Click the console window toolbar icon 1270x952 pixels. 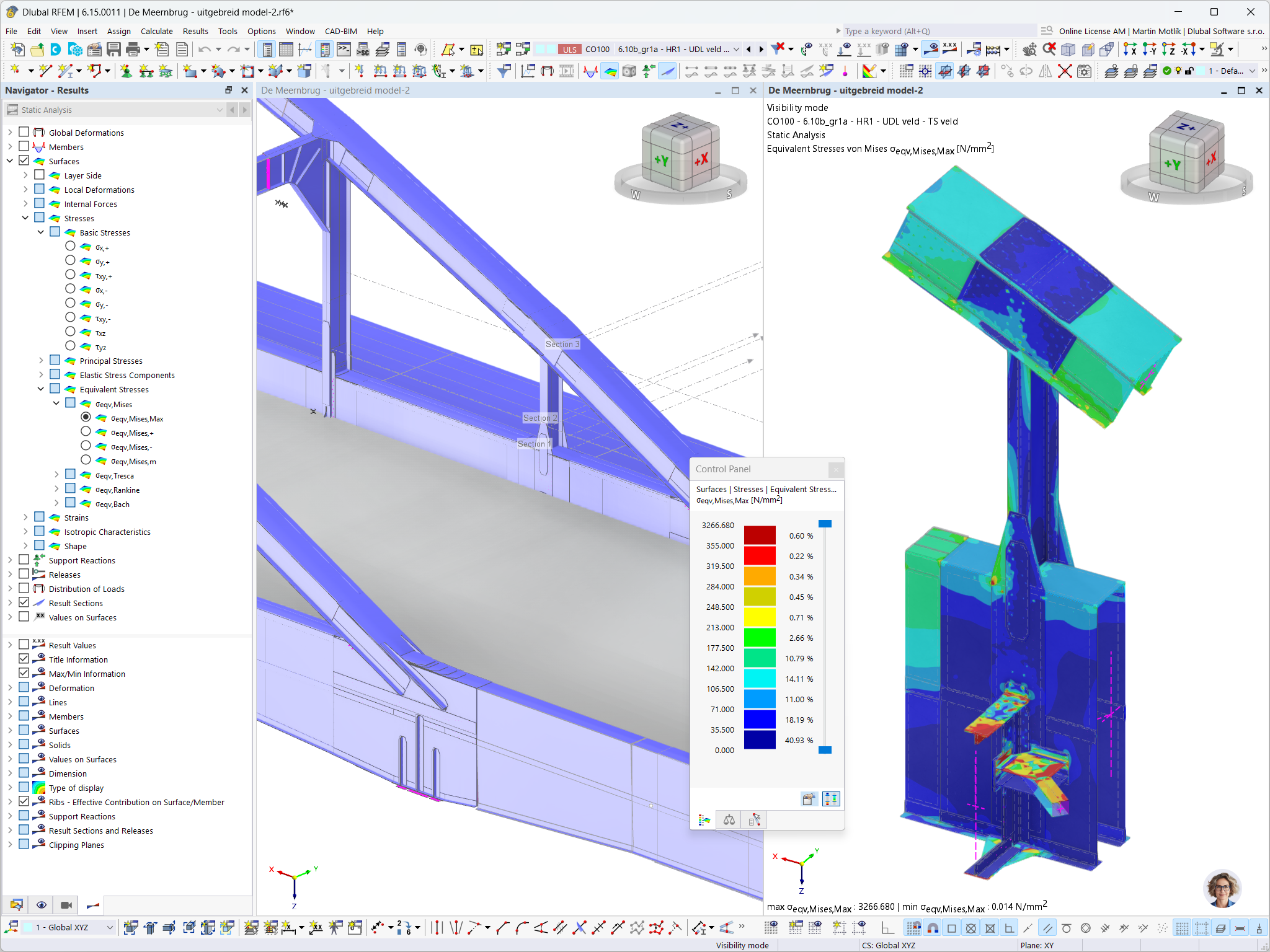[344, 50]
